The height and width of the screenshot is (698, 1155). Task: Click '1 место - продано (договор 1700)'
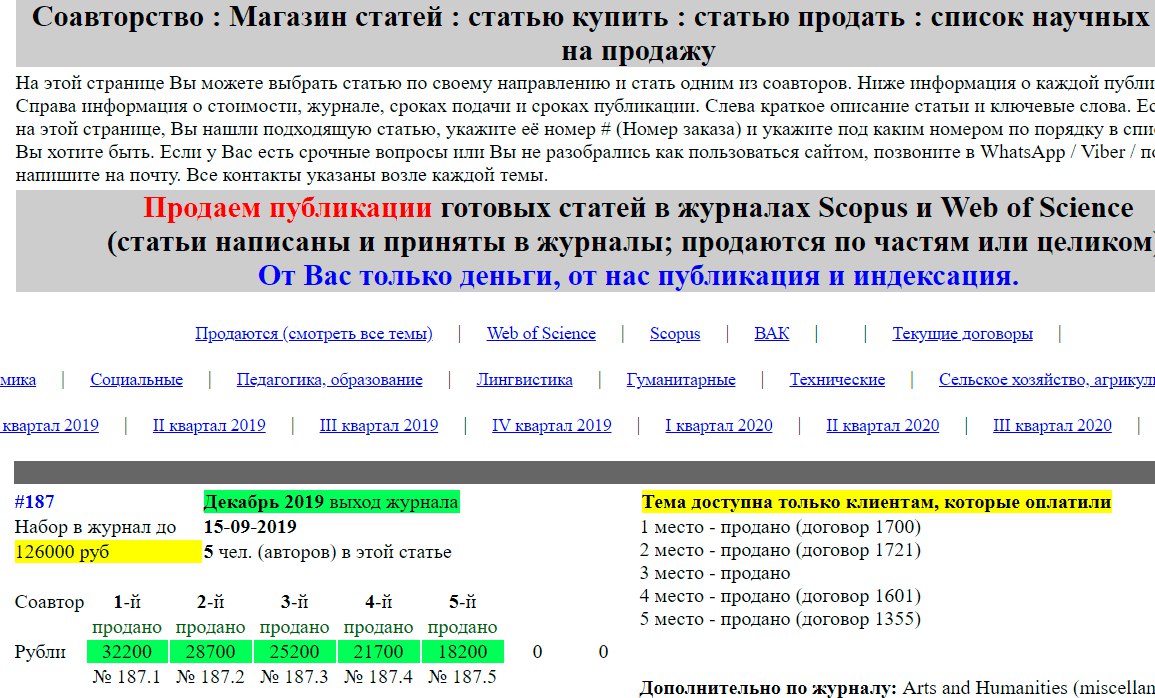tap(781, 527)
